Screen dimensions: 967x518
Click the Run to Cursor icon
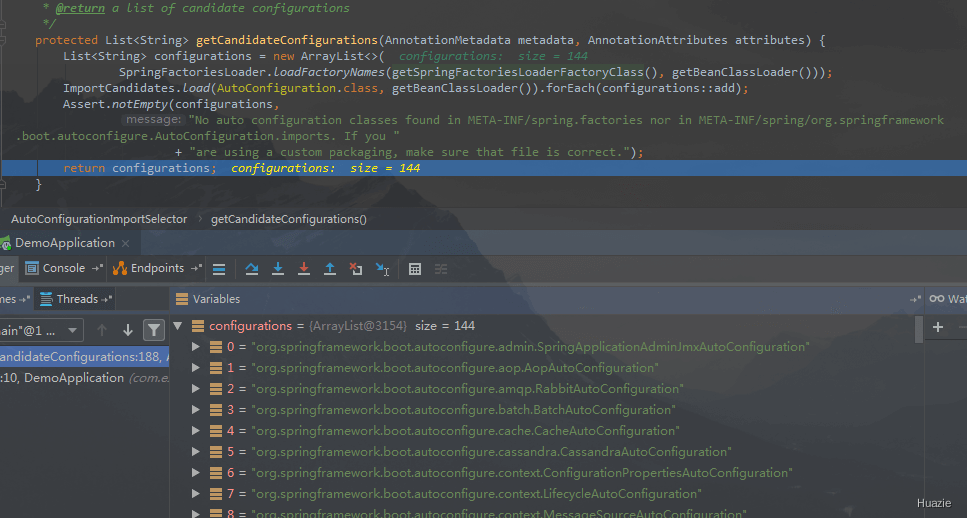tap(382, 269)
